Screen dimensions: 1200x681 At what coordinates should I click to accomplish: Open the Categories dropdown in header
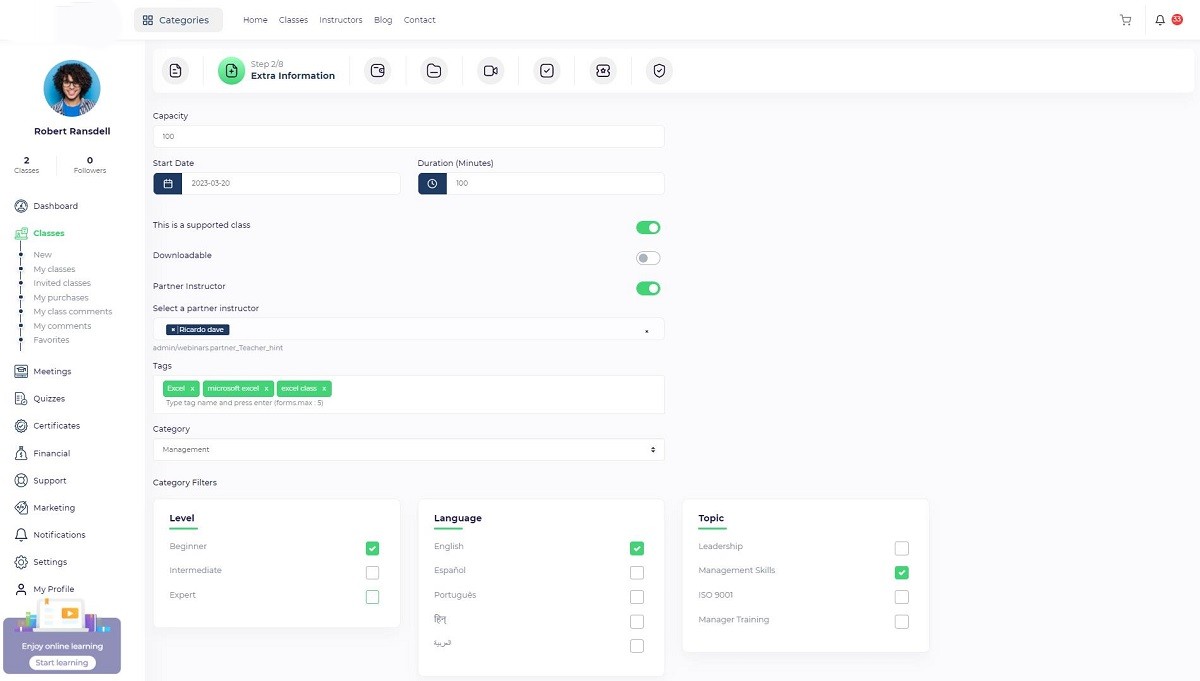177,20
